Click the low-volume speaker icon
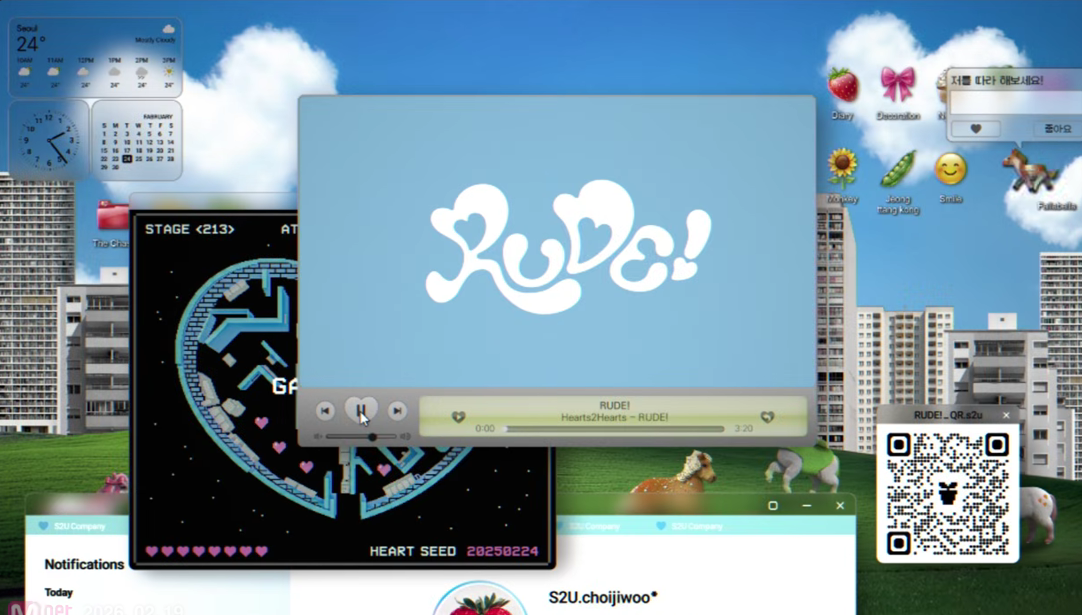This screenshot has height=615, width=1082. point(318,436)
